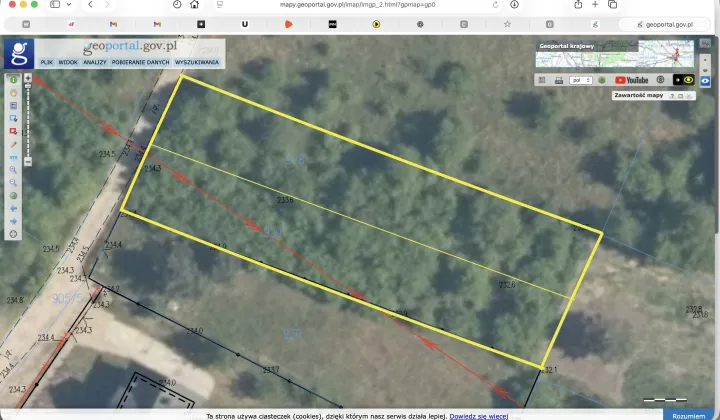The width and height of the screenshot is (720, 420).
Task: Open the WYSZUKIWANIA menu
Action: pyautogui.click(x=197, y=62)
